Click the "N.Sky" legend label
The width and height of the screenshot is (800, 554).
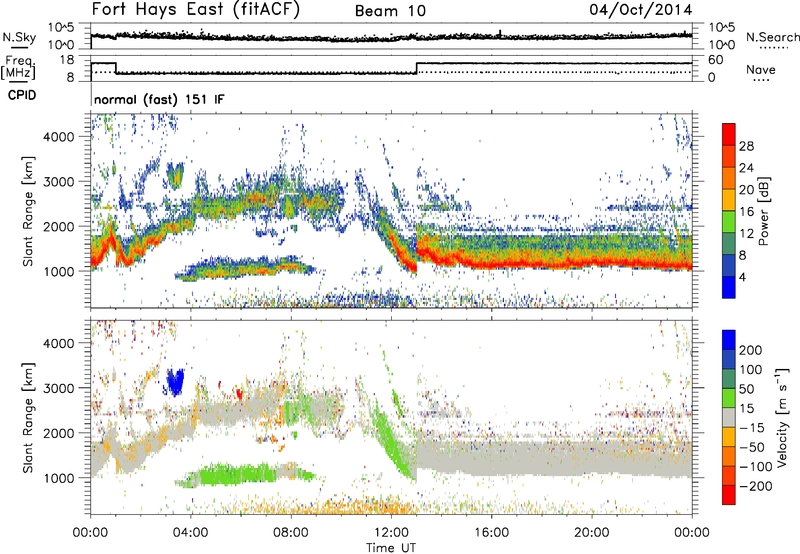tap(19, 37)
